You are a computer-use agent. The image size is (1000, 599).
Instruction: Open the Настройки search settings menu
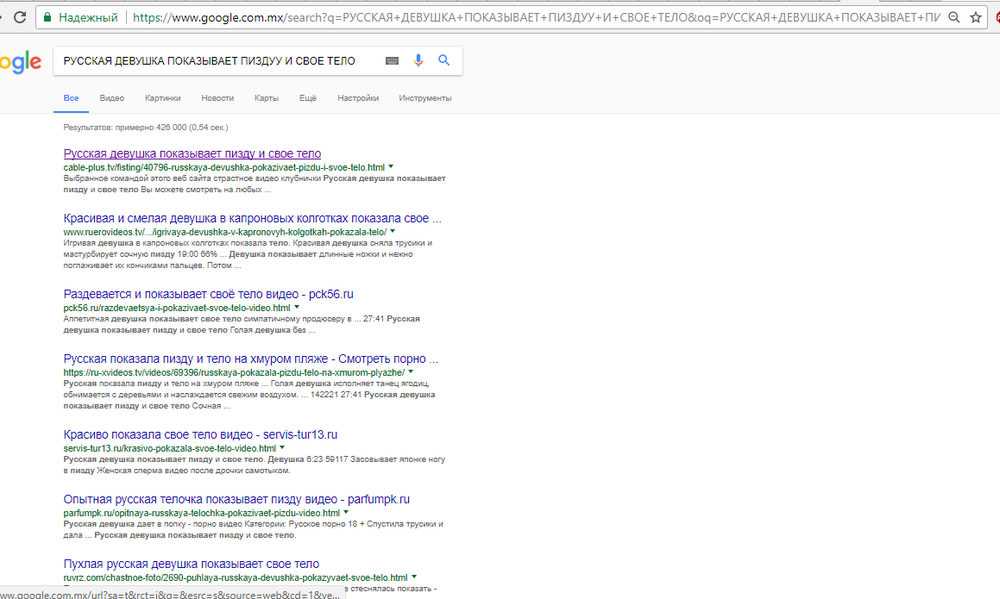point(357,98)
